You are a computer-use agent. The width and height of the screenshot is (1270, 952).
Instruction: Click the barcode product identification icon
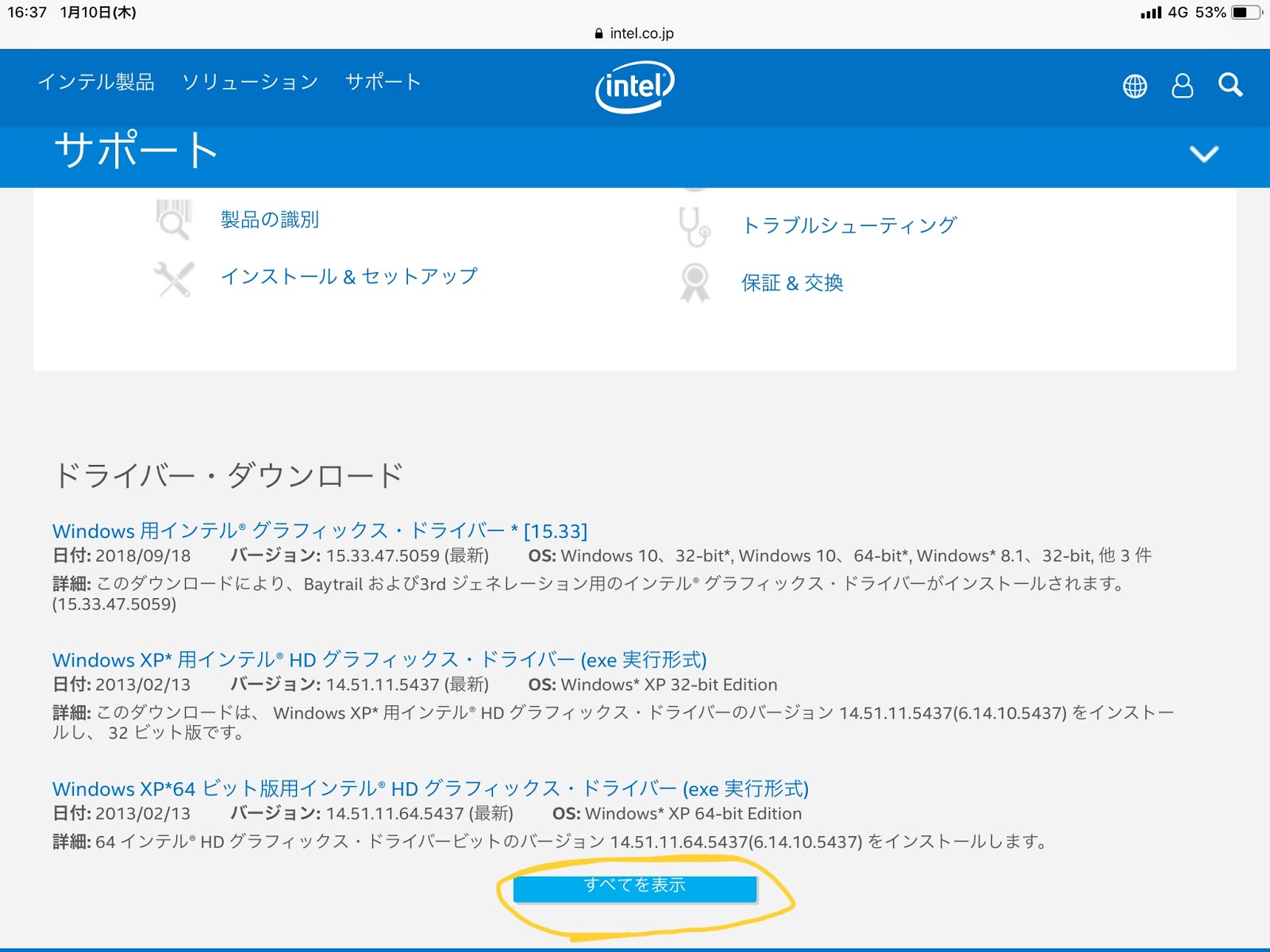point(174,220)
